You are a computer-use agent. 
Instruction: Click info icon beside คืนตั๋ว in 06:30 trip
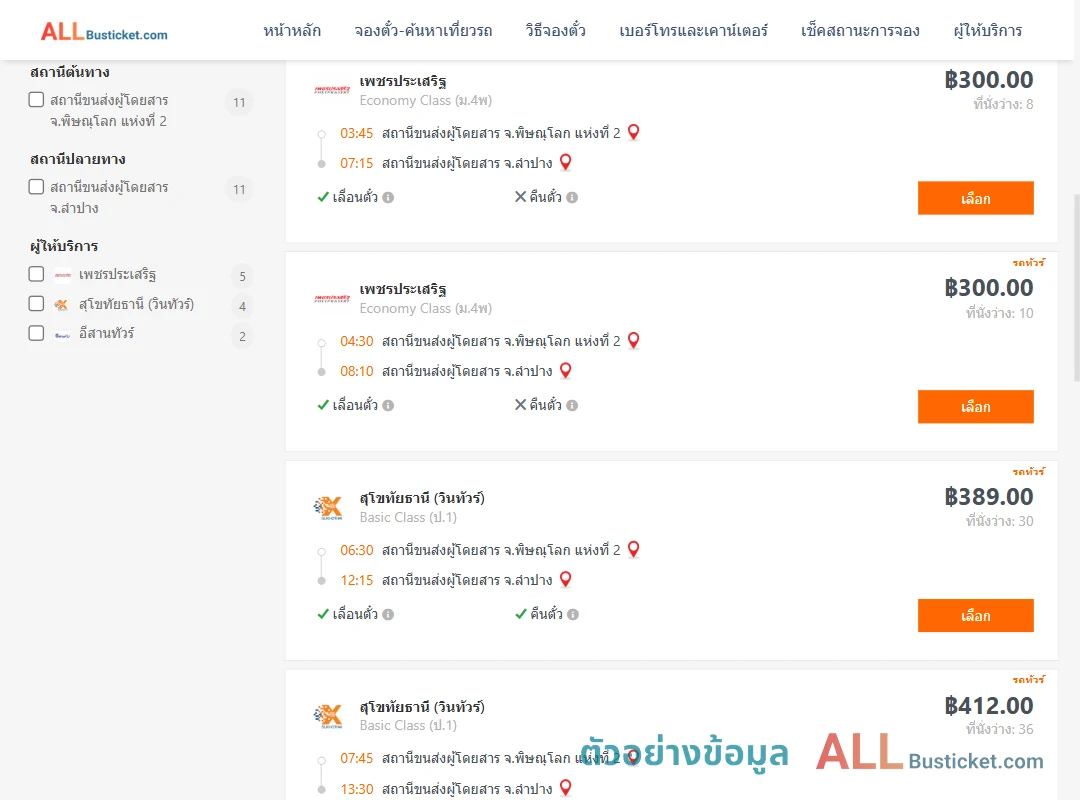[x=573, y=615]
